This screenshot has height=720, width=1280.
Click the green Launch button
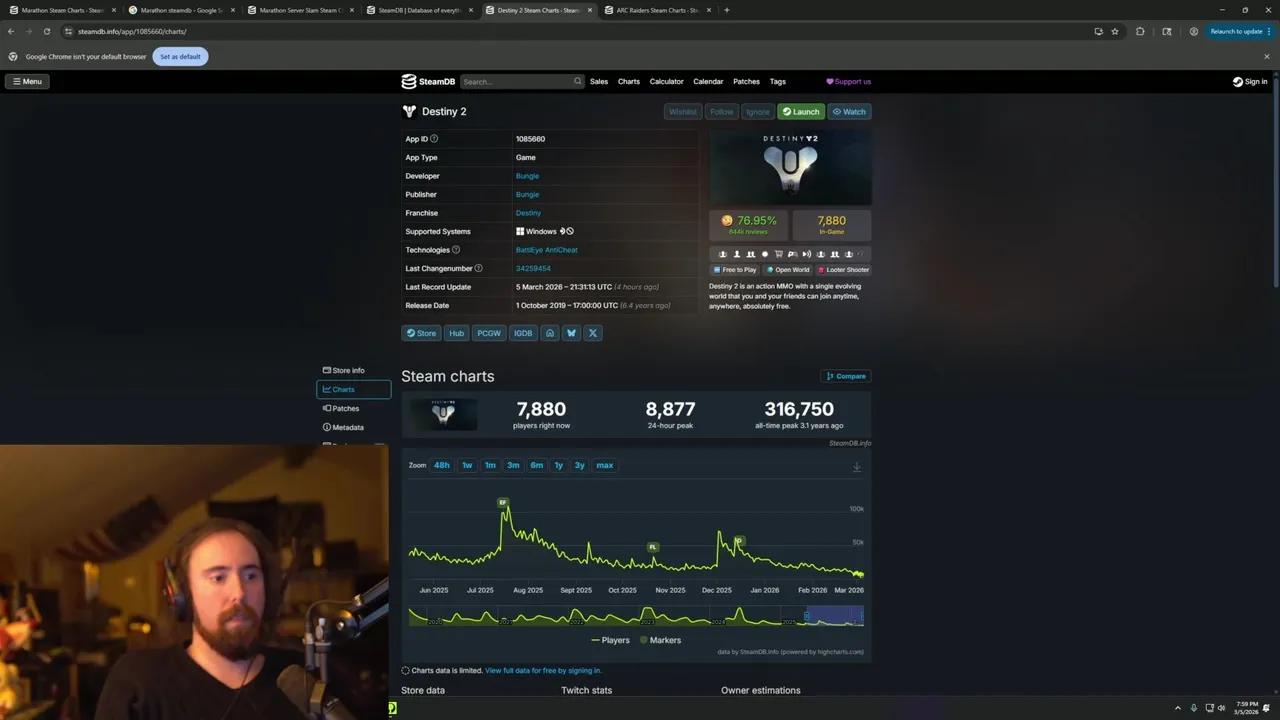pos(801,112)
